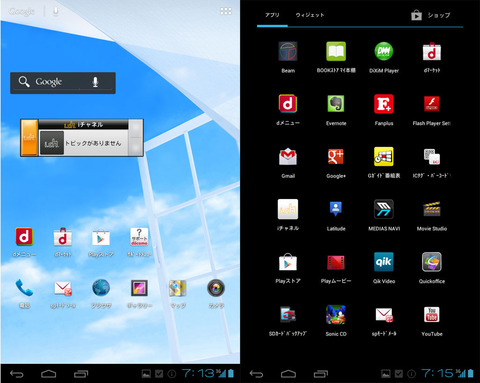Open Gガイド番組表 app
480x383 pixels.
pyautogui.click(x=384, y=157)
